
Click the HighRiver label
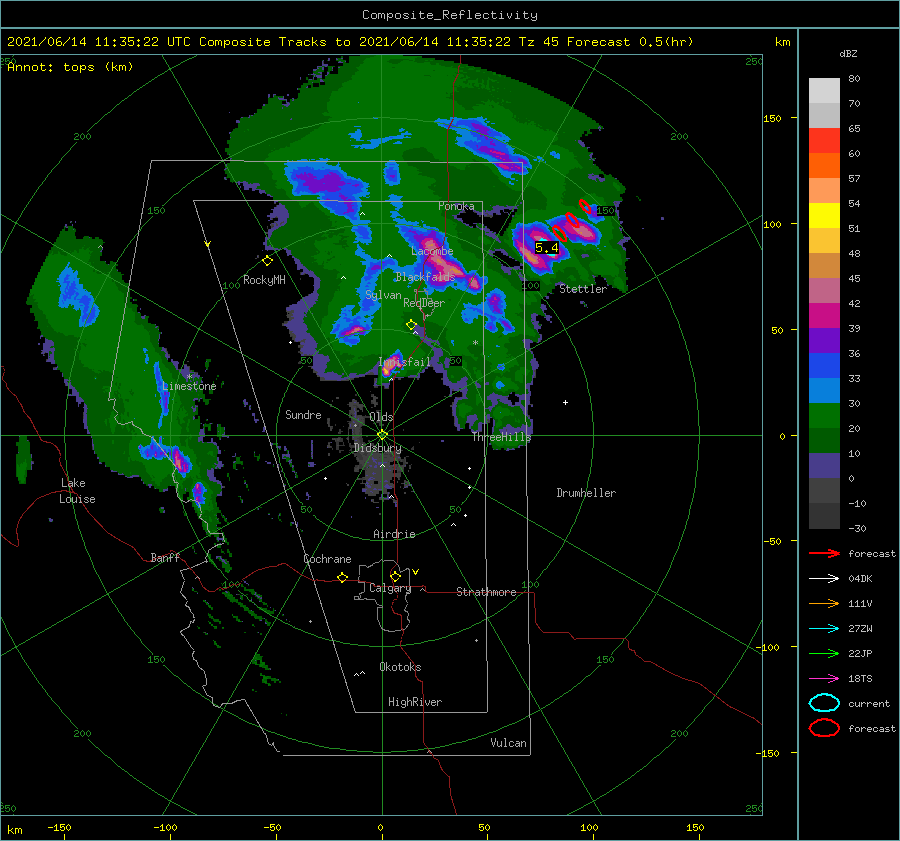tap(415, 702)
